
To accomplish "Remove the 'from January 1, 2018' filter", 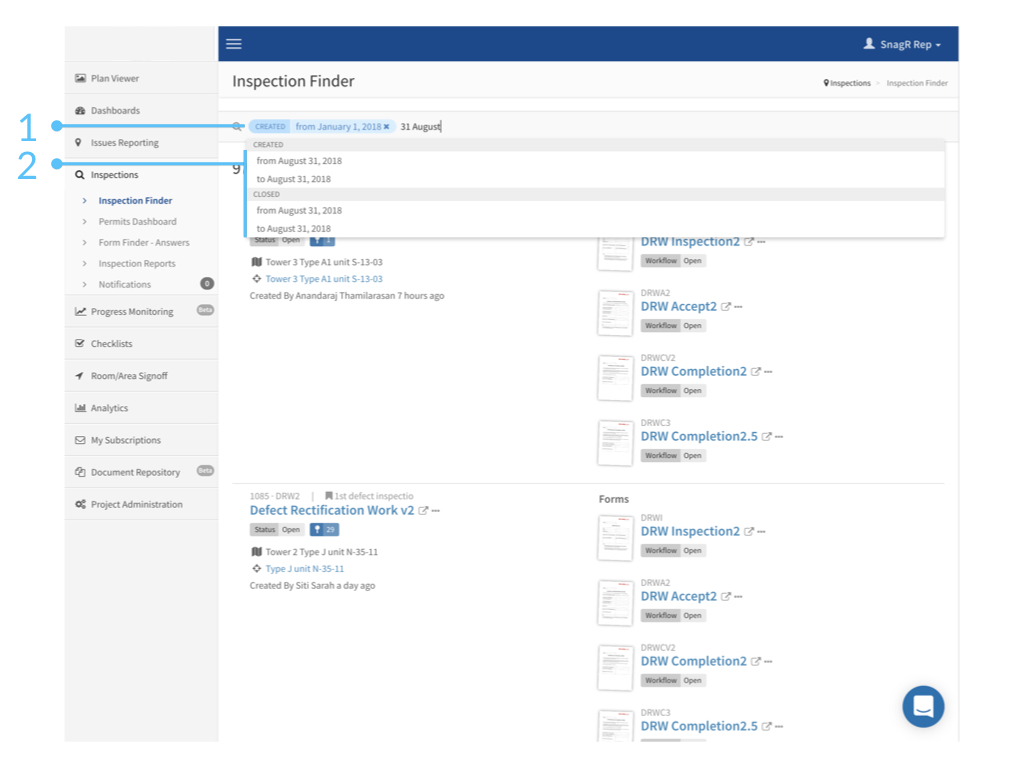I will pyautogui.click(x=386, y=127).
